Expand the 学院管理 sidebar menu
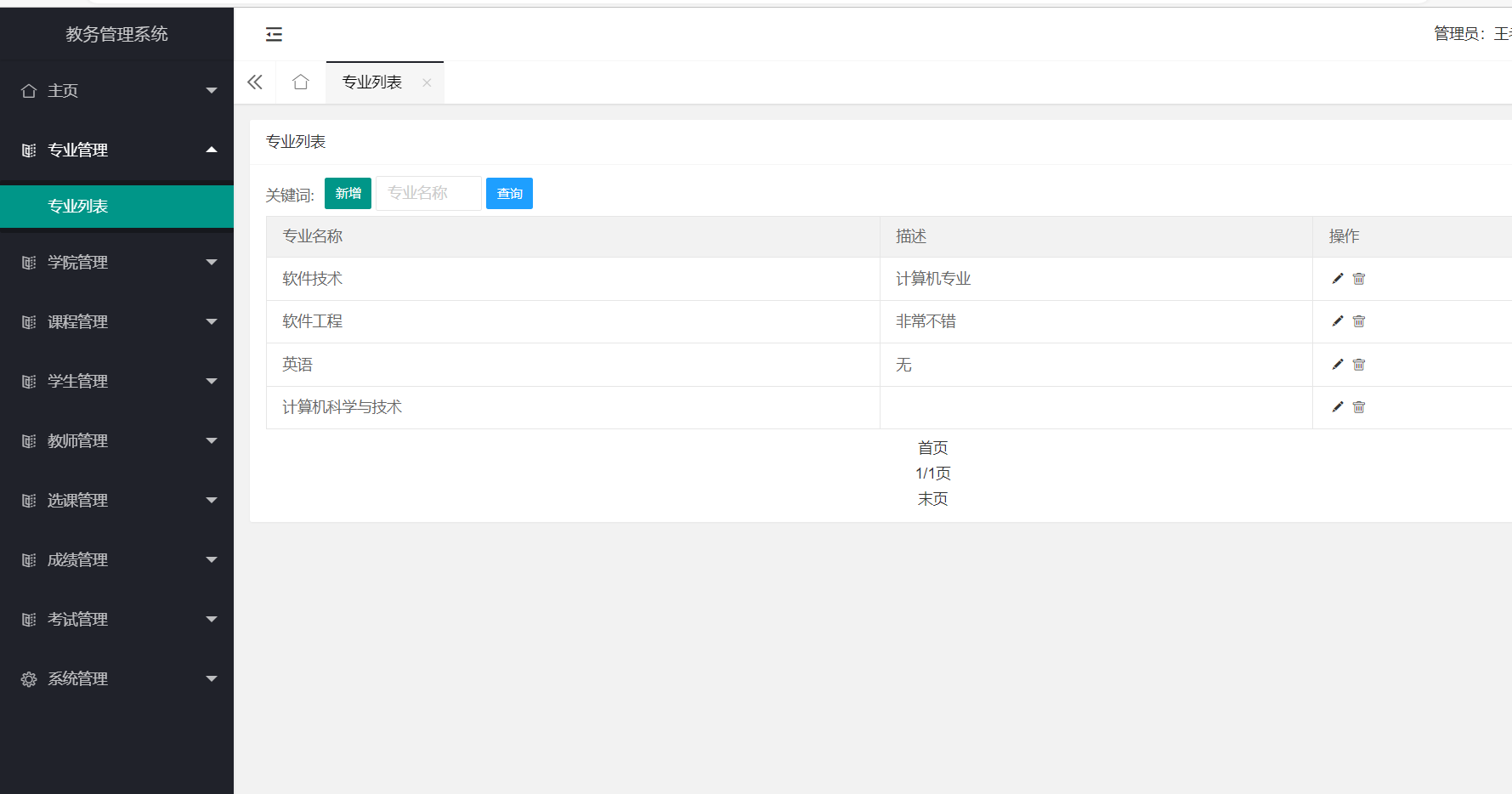Image resolution: width=1512 pixels, height=794 pixels. coord(116,263)
